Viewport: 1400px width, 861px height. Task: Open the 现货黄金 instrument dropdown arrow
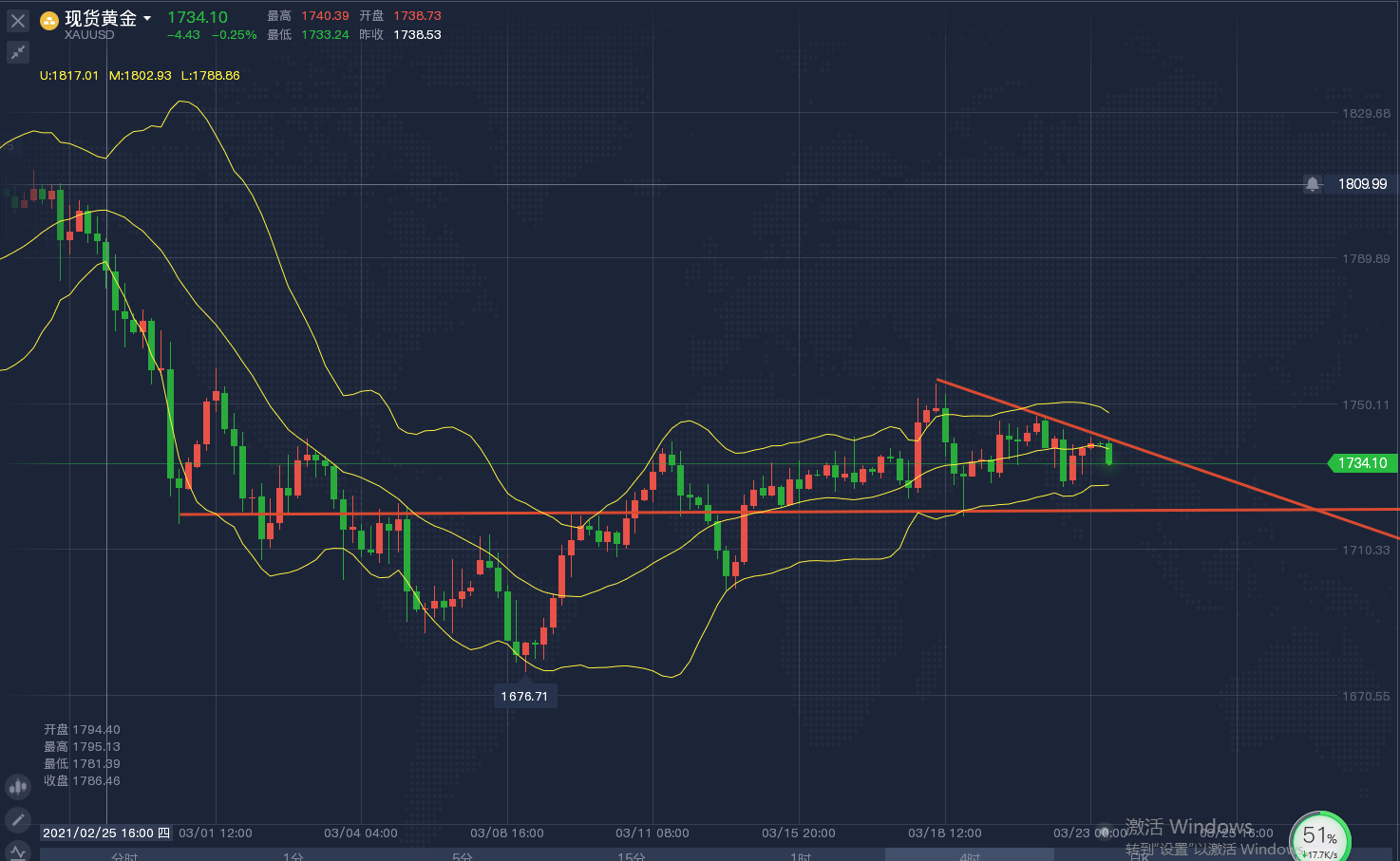coord(147,19)
